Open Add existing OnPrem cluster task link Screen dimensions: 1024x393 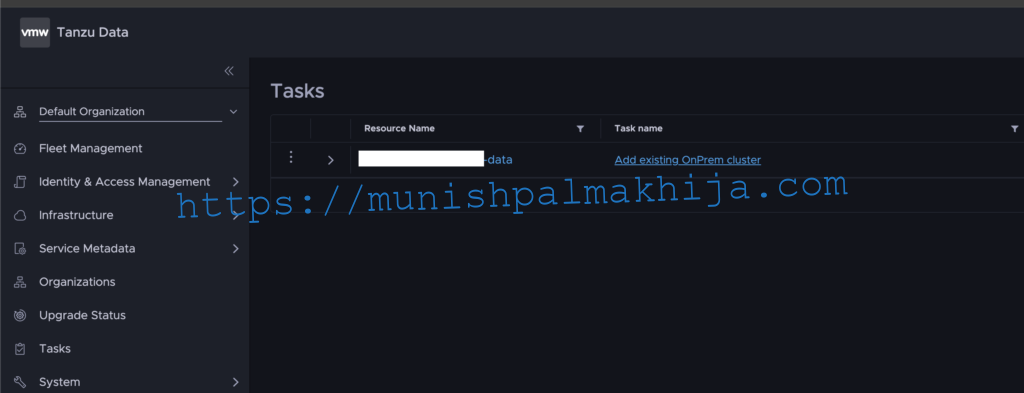tap(688, 160)
